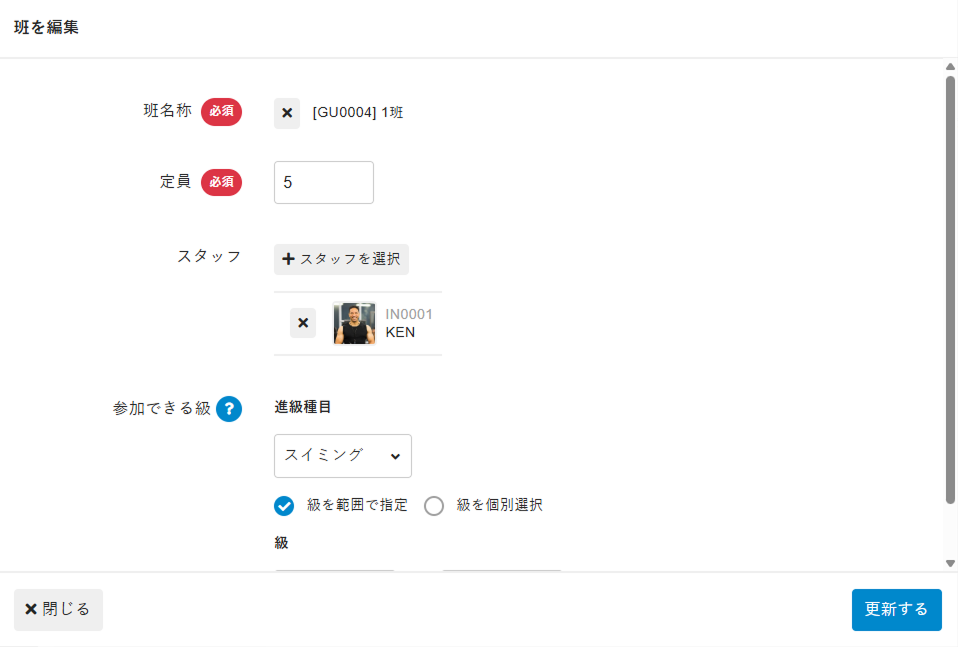The width and height of the screenshot is (958, 647).
Task: Select 級を範囲で指定 radio option
Action: (284, 505)
